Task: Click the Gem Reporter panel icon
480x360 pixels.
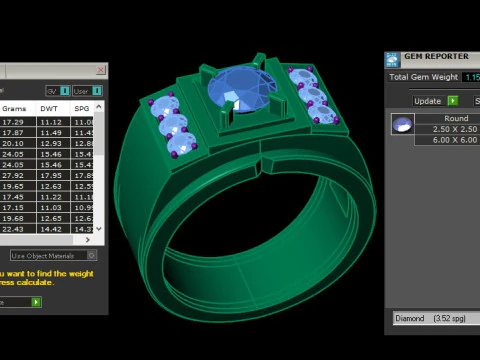Action: [x=393, y=60]
